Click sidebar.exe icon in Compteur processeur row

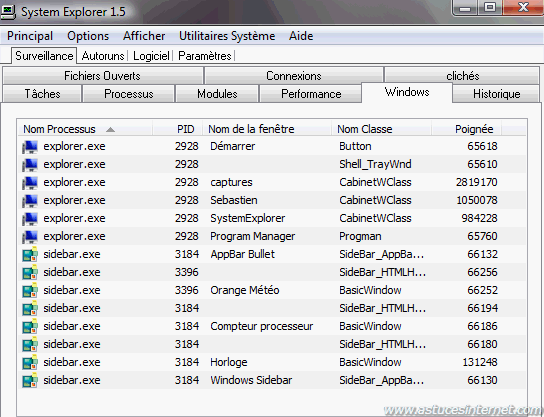30,327
